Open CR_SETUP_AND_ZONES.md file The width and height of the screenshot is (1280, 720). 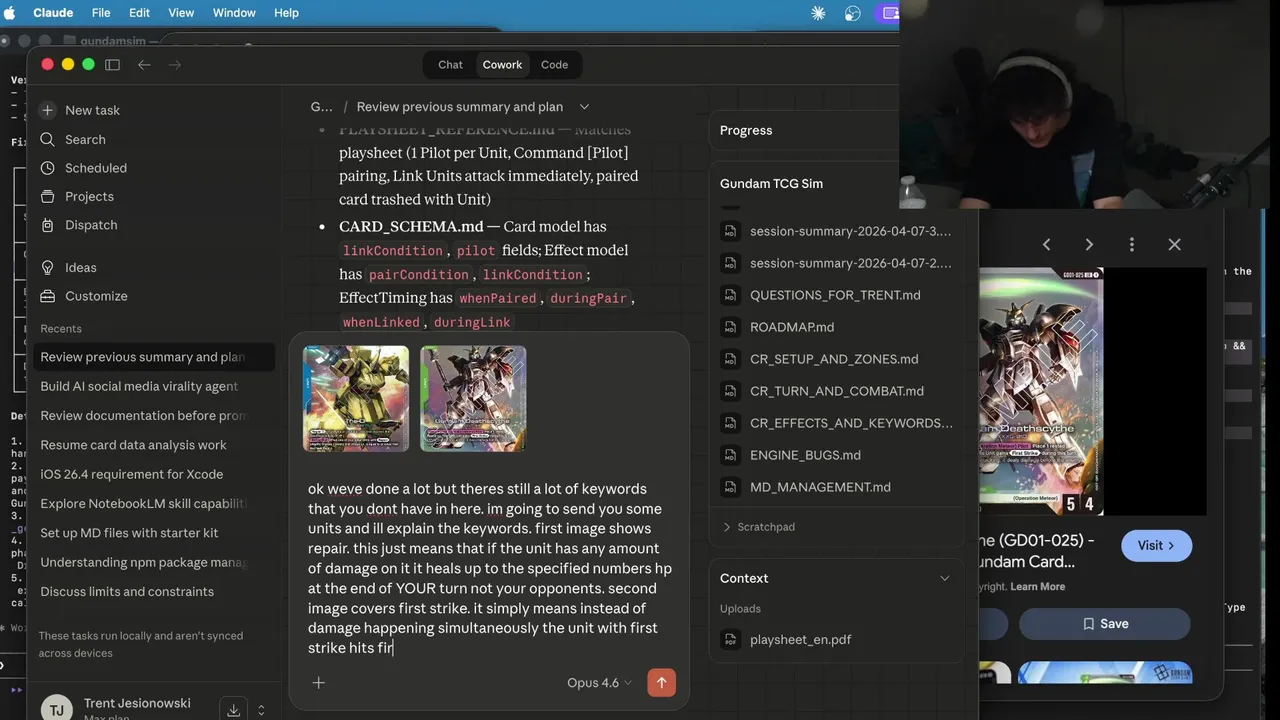point(833,359)
